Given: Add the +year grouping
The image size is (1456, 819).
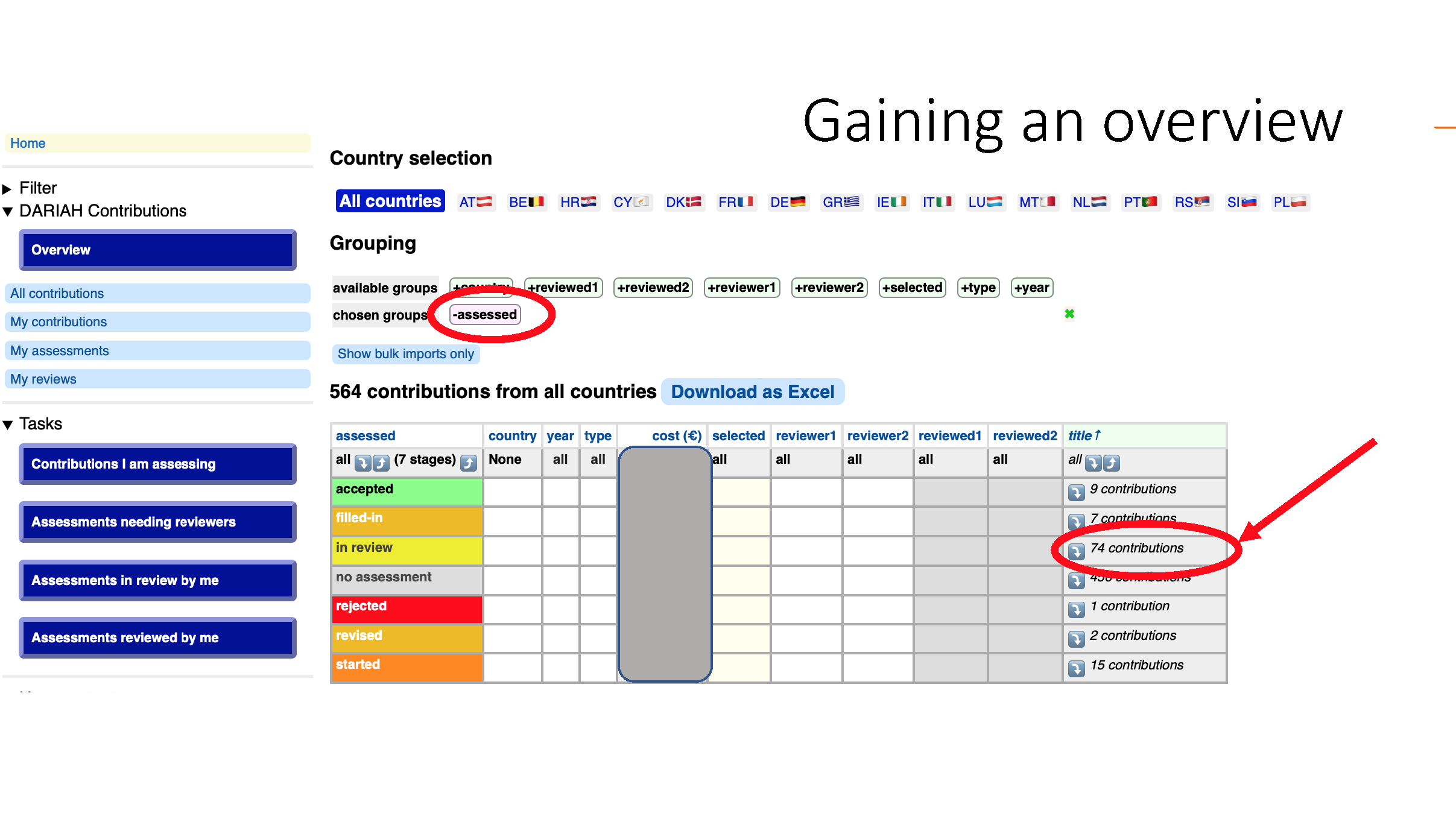Looking at the screenshot, I should 1032,288.
